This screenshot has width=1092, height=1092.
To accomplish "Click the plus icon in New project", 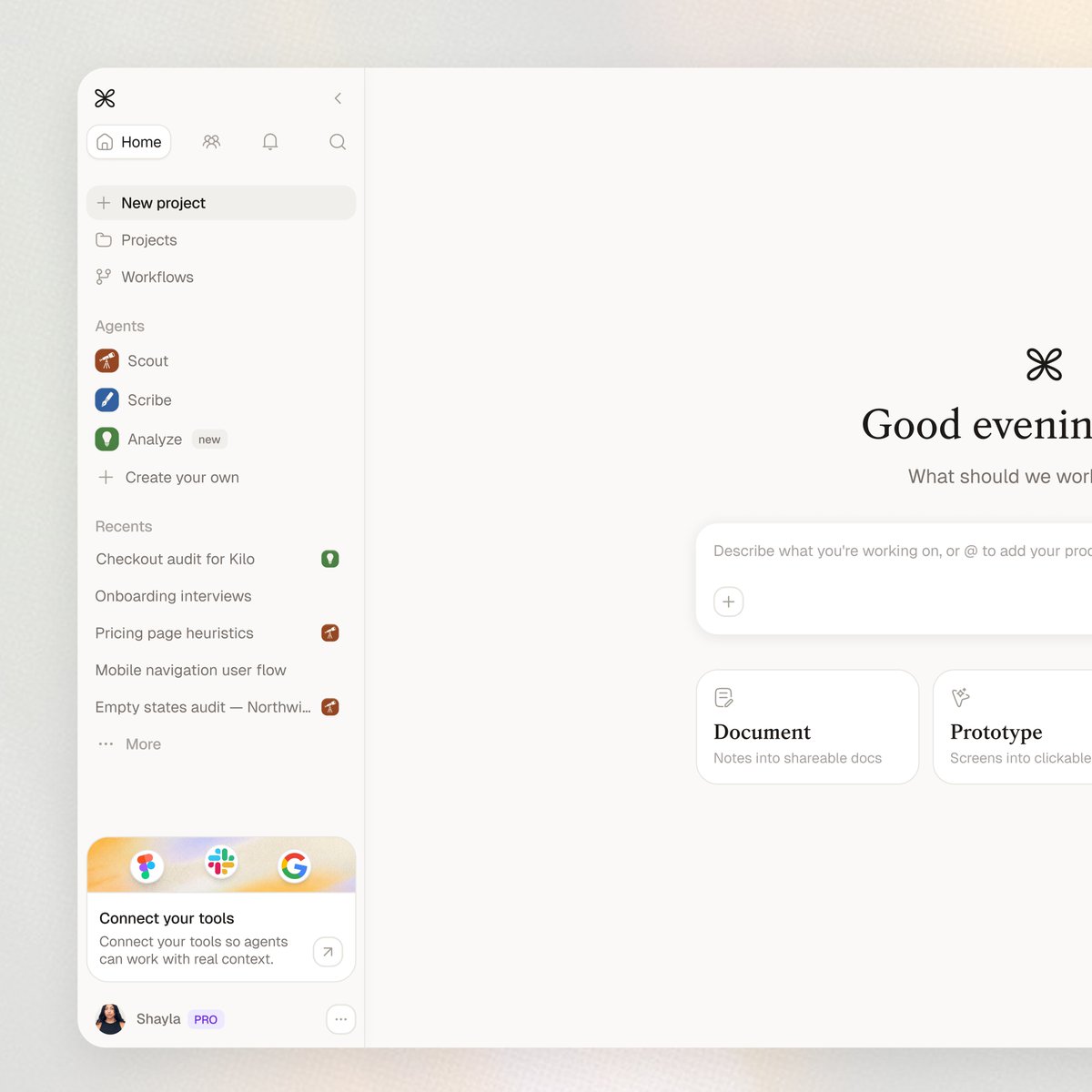I will click(x=104, y=203).
